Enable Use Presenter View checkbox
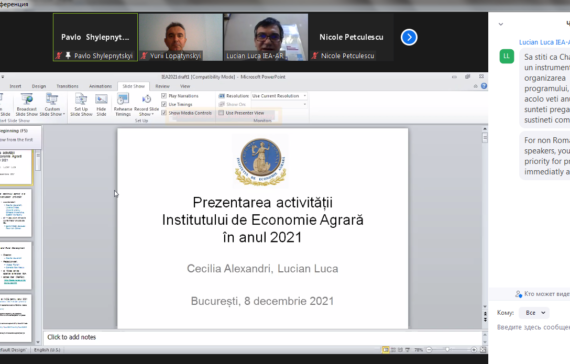570x364 pixels. (221, 113)
